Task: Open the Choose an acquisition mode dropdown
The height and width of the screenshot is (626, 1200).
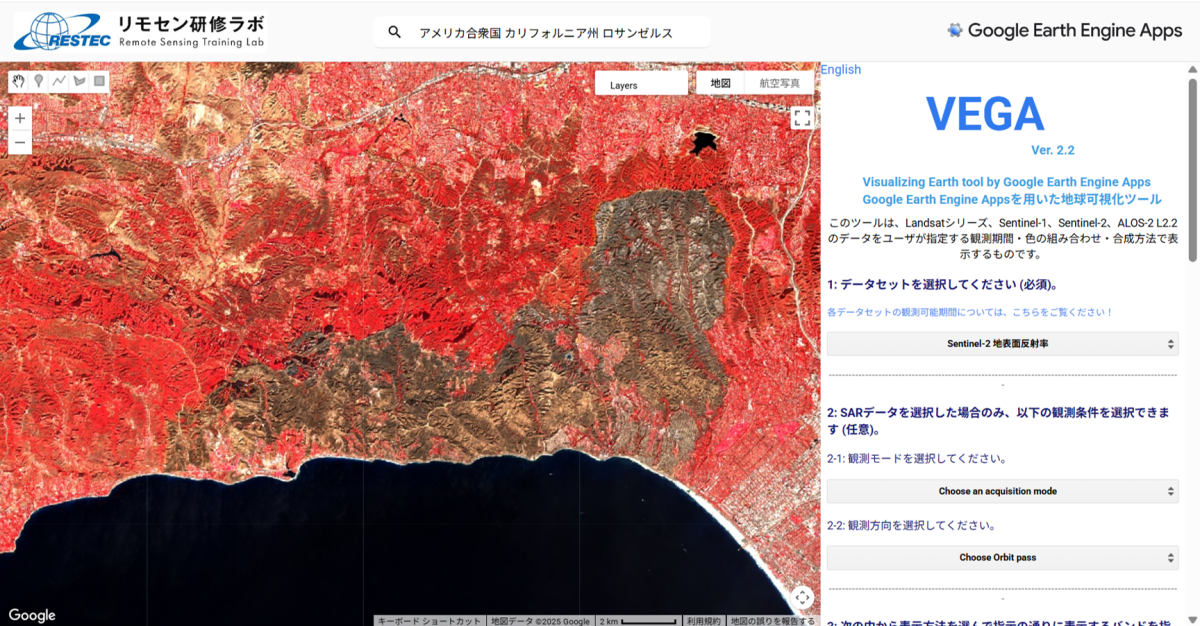Action: (1003, 491)
